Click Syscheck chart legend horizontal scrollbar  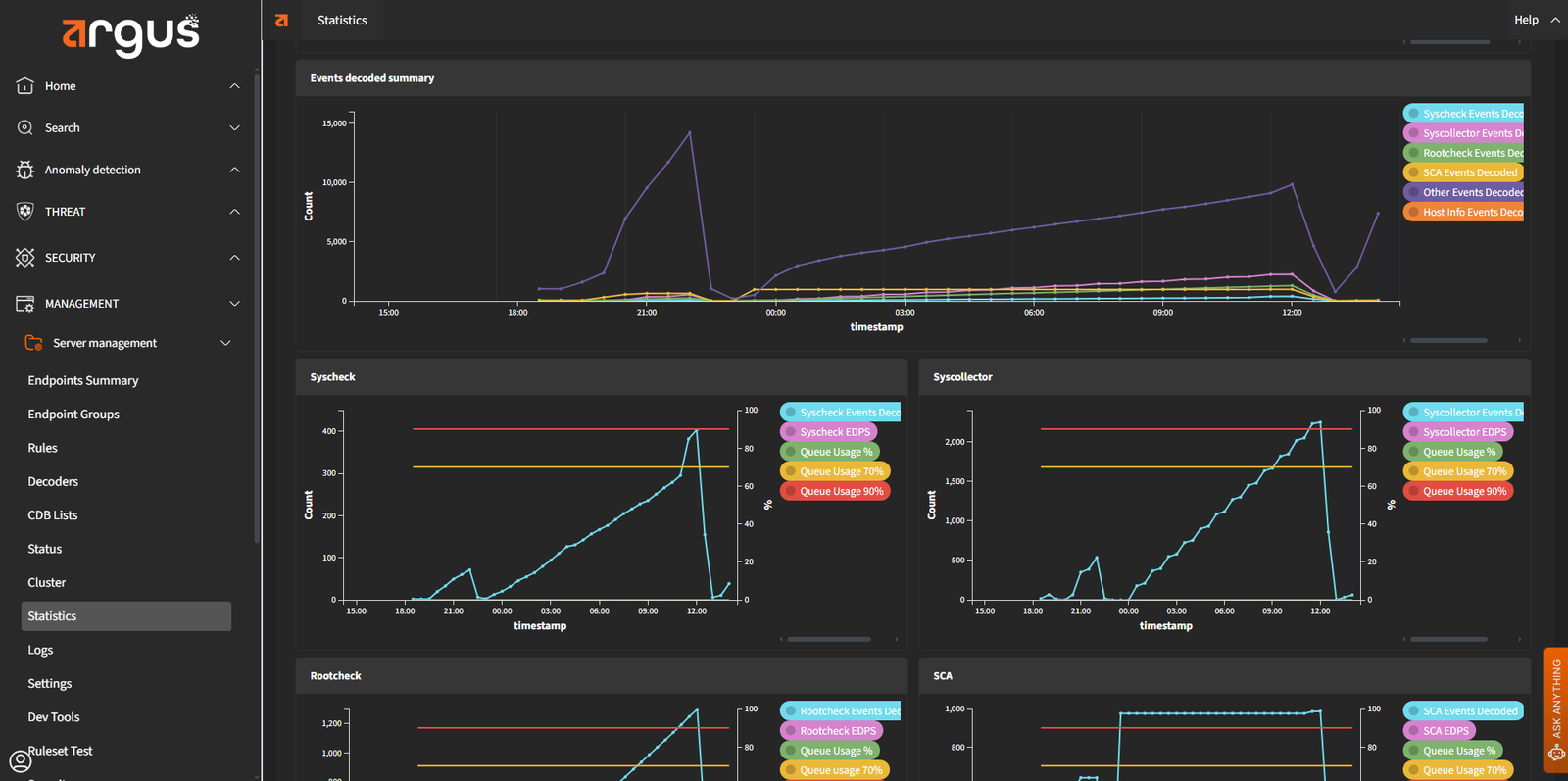tap(829, 639)
